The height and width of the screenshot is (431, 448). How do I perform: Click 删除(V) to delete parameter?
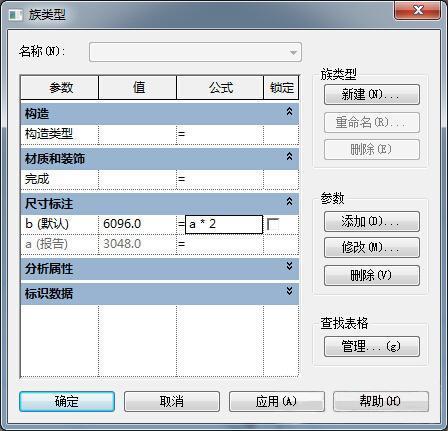(372, 275)
